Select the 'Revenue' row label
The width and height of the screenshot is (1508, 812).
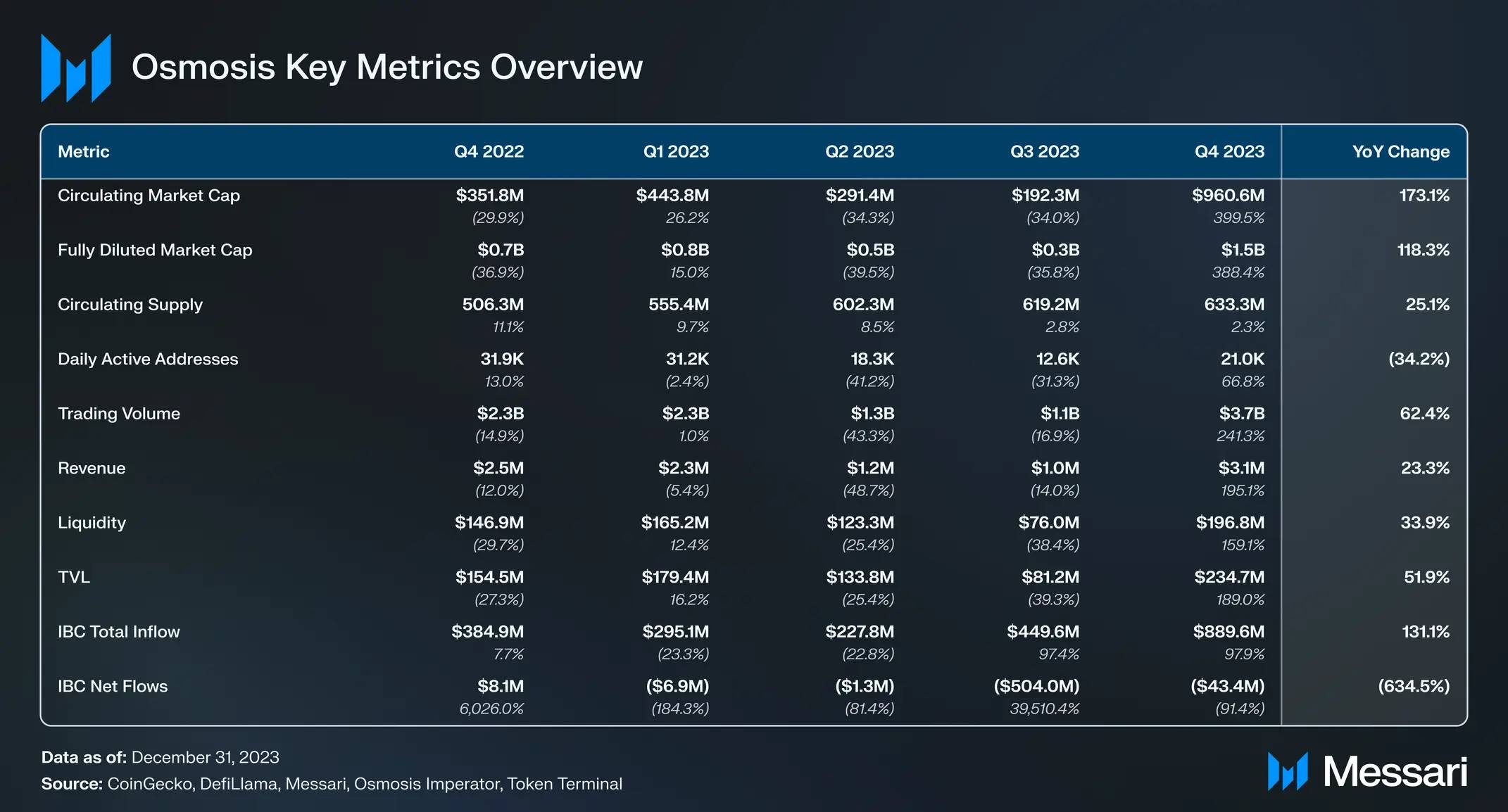(x=92, y=468)
